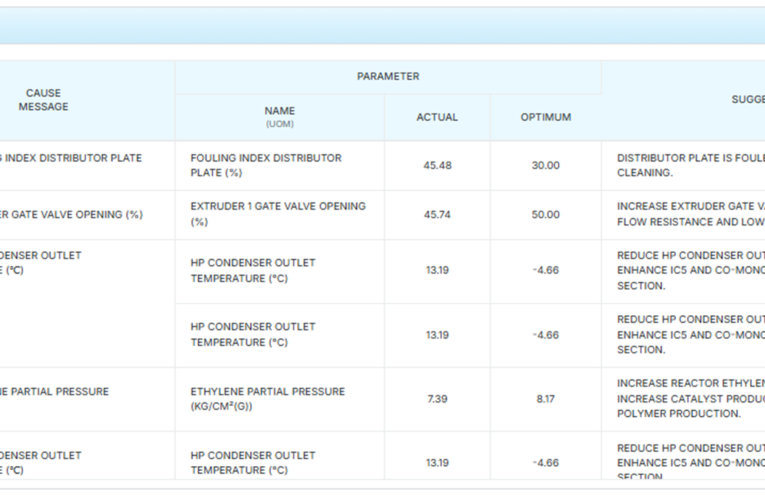The image size is (765, 495).
Task: Click cause message 'ER GATE VALVE OPENING (%)'
Action: click(x=71, y=215)
